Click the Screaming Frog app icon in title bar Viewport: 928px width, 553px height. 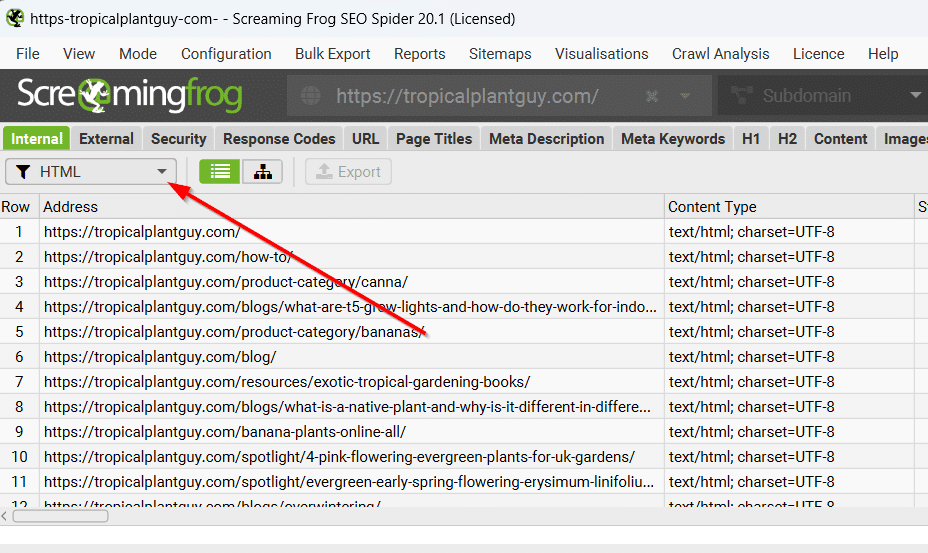point(15,18)
